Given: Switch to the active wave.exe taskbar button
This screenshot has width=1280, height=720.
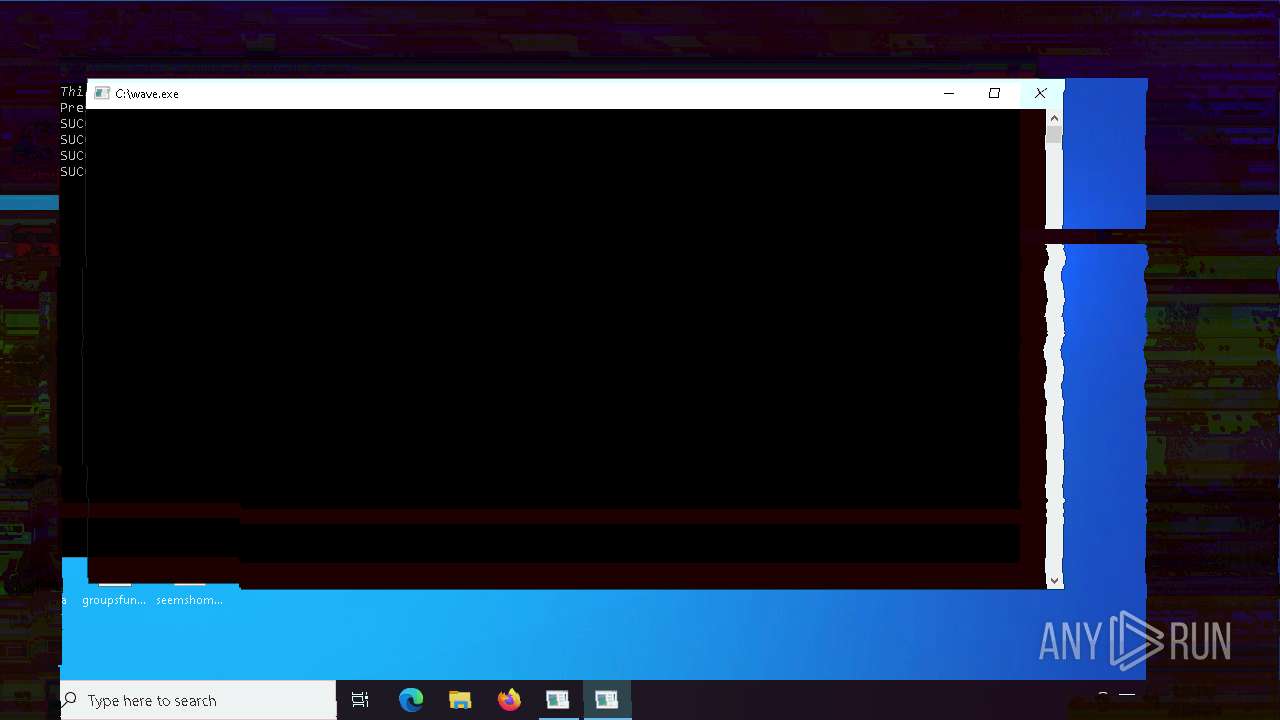Looking at the screenshot, I should click(x=606, y=700).
